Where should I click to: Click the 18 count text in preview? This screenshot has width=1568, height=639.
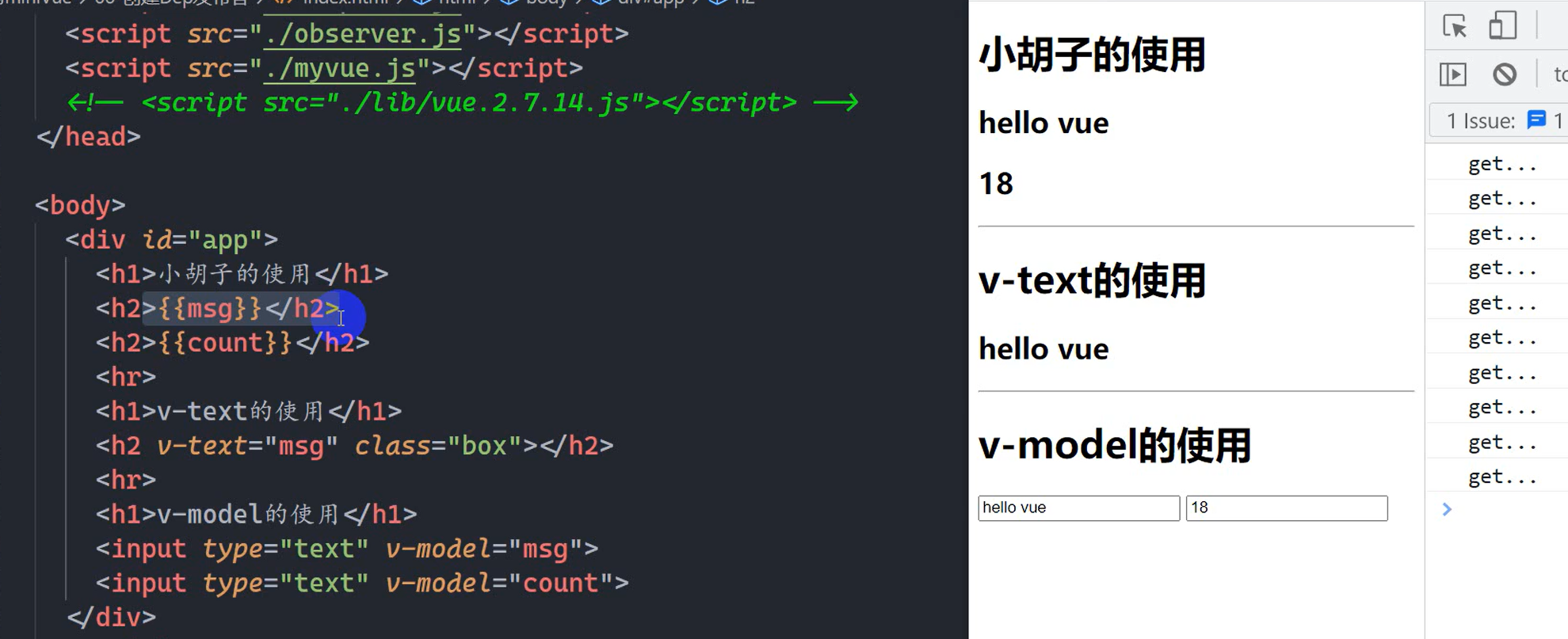[x=996, y=184]
